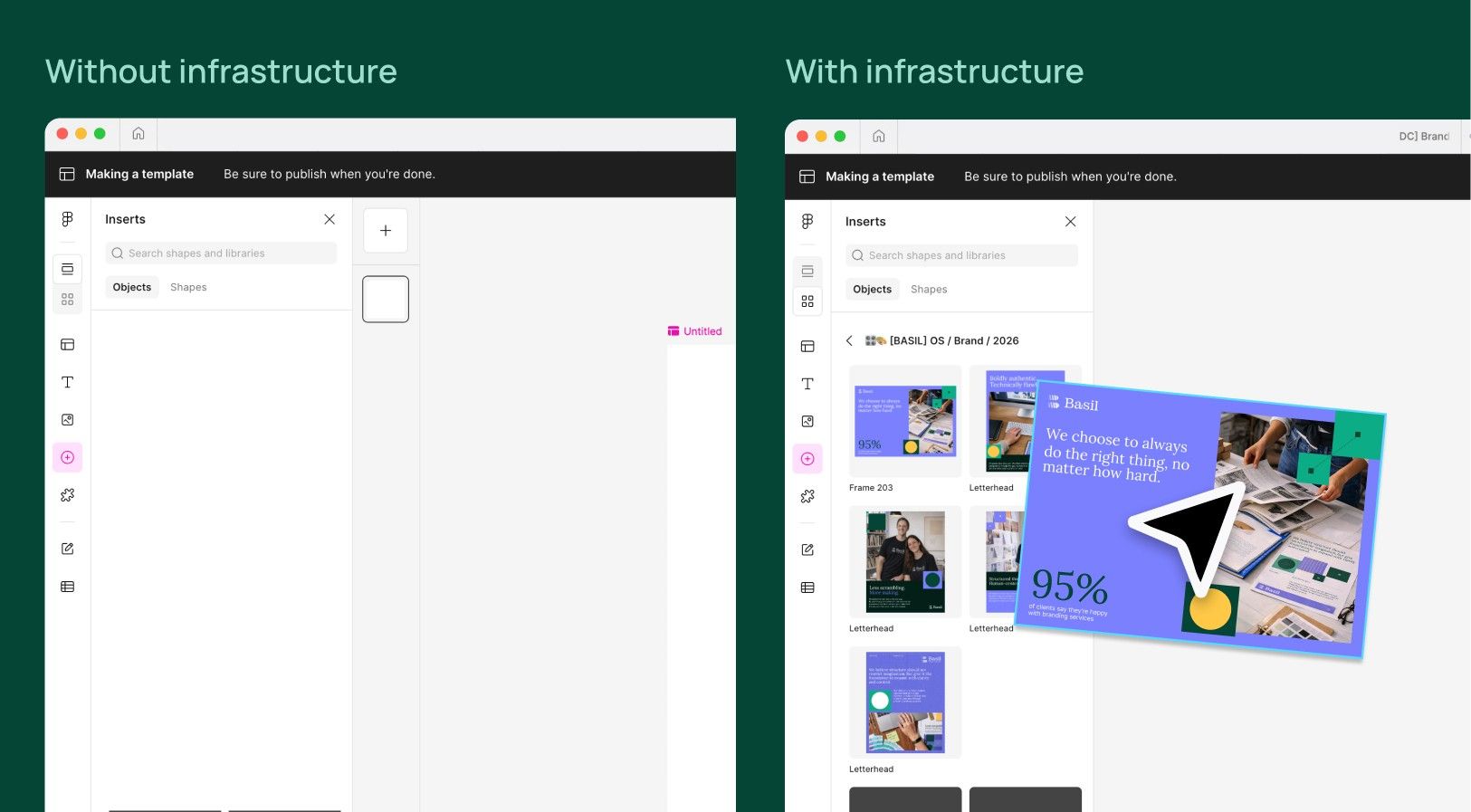Click the home icon in the right window
Image resolution: width=1471 pixels, height=812 pixels.
[879, 136]
